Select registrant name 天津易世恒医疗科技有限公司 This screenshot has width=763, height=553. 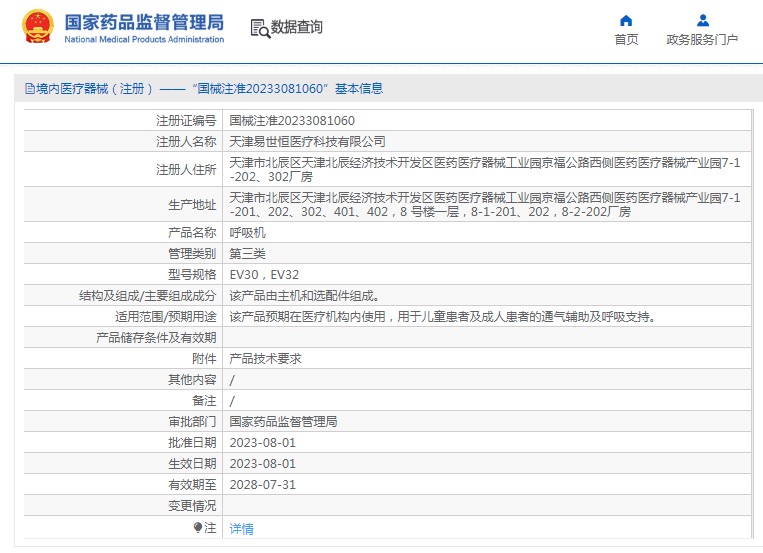pos(307,142)
